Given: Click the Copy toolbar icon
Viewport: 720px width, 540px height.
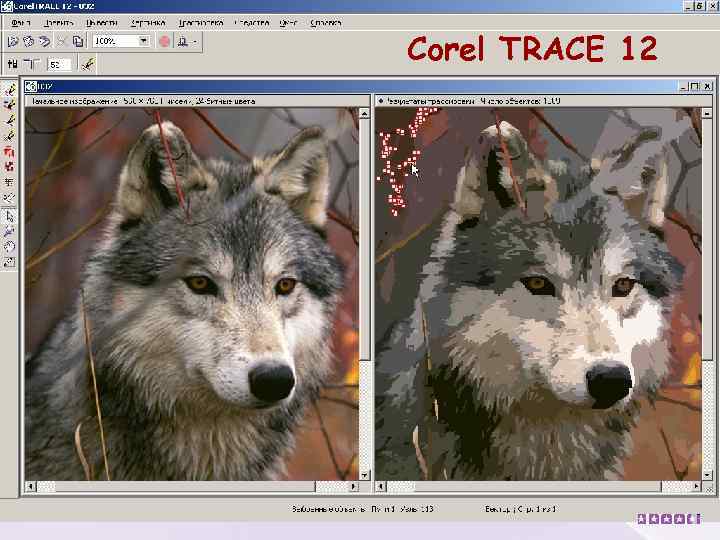Looking at the screenshot, I should (x=79, y=42).
